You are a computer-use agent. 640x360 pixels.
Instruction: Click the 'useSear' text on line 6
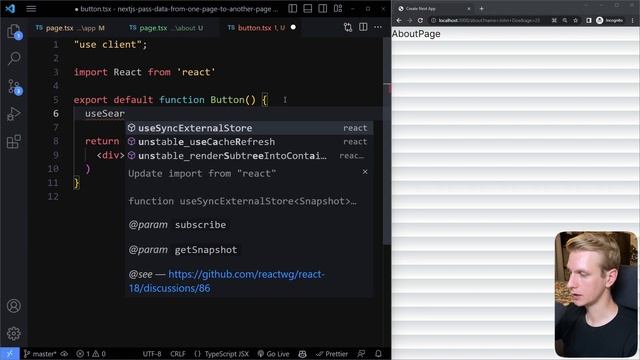(105, 113)
